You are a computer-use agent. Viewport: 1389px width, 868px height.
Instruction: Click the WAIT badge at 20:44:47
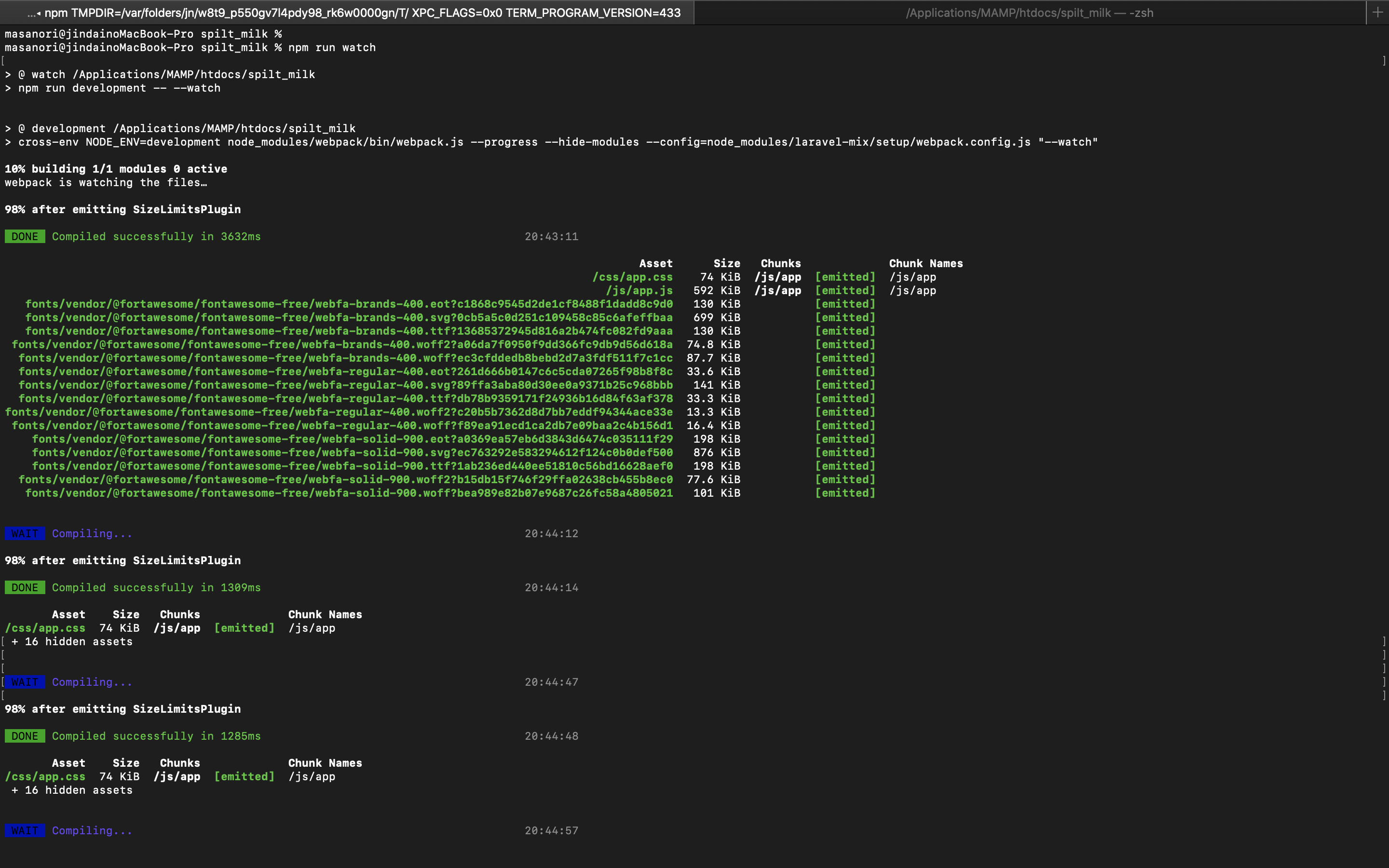(x=25, y=682)
